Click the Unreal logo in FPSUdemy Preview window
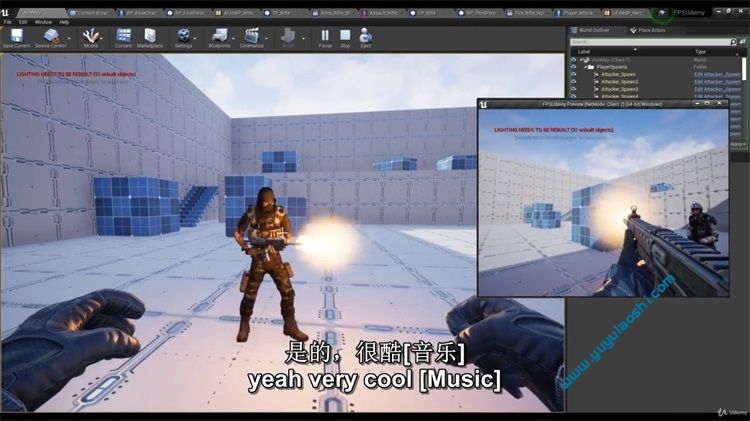This screenshot has height=421, width=750. pyautogui.click(x=484, y=104)
